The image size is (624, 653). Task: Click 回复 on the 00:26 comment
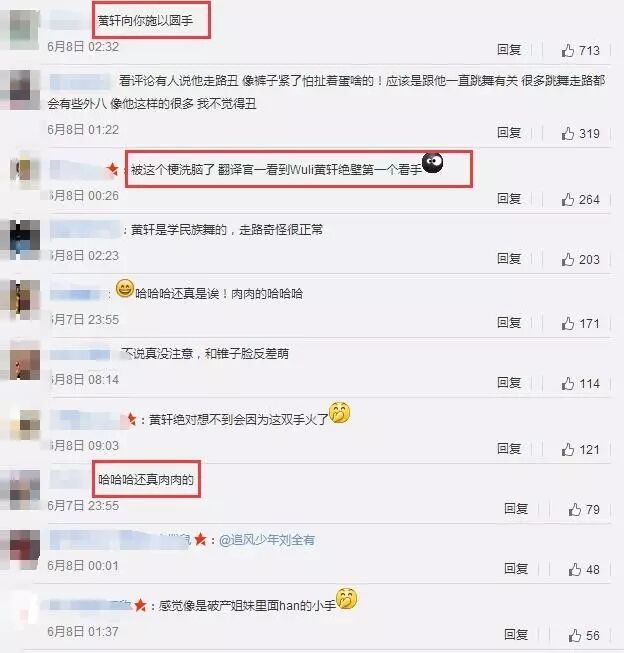509,198
